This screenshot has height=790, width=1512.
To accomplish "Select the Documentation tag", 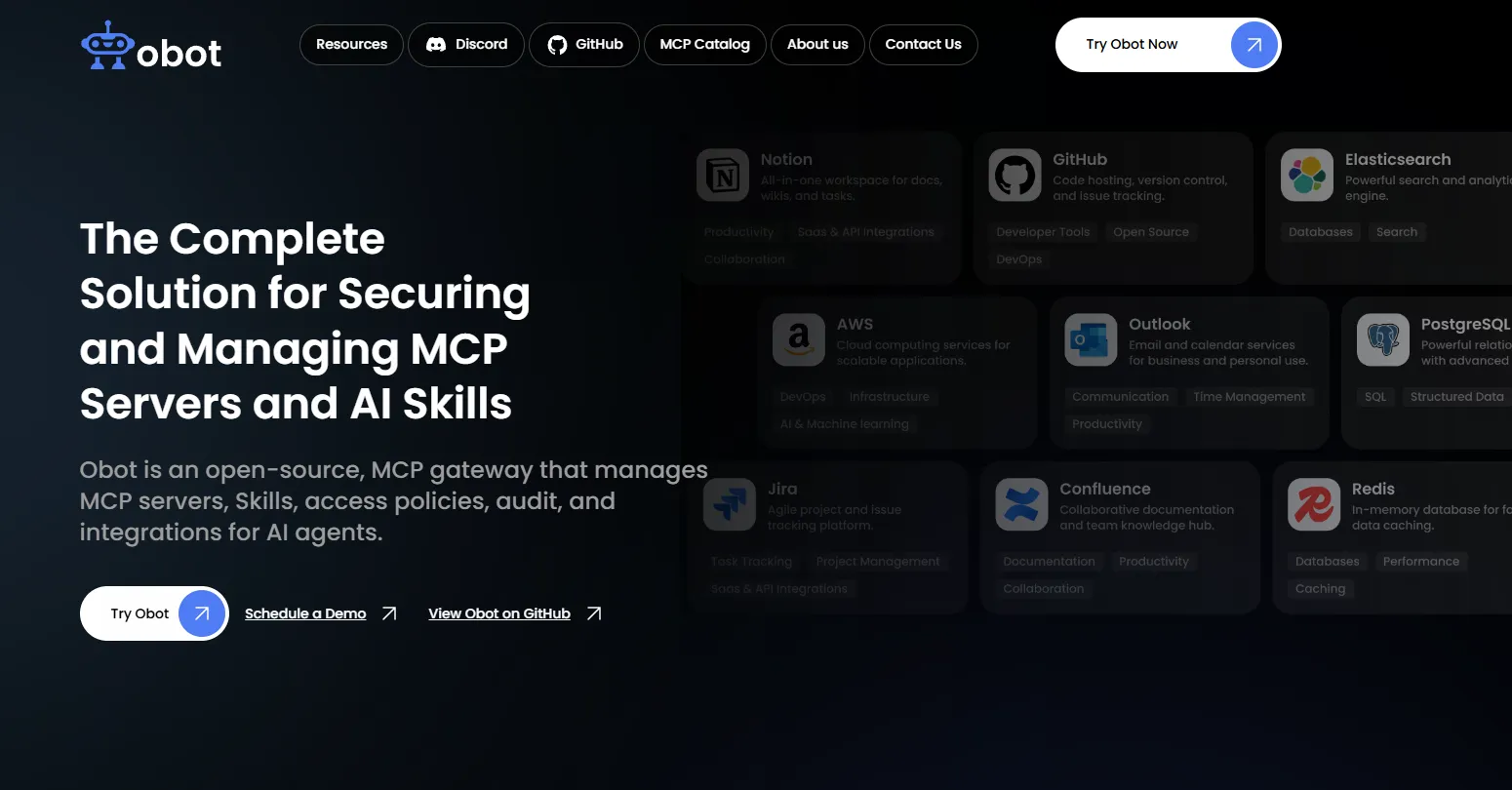I will tap(1050, 562).
